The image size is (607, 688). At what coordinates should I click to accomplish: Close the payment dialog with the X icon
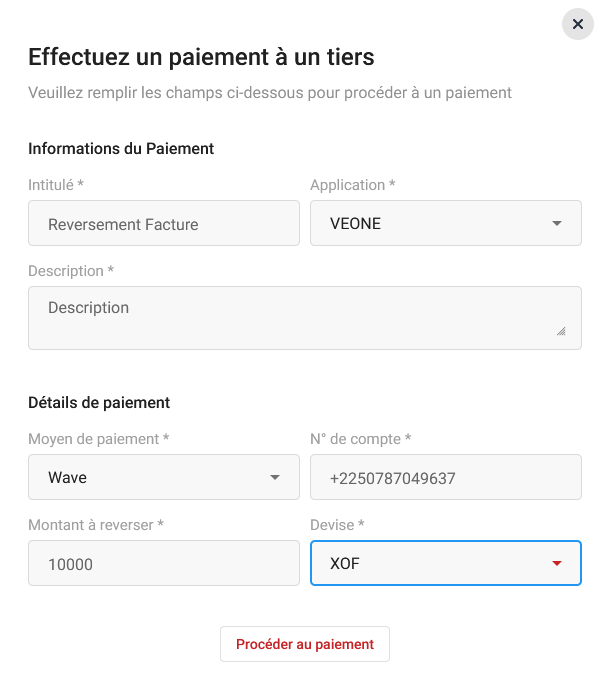(578, 24)
